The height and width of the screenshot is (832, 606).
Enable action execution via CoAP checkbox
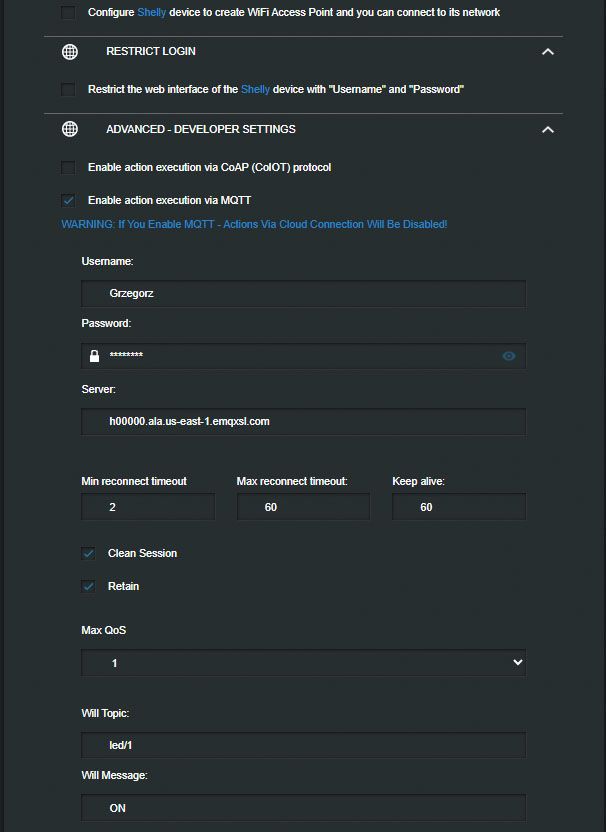[68, 167]
